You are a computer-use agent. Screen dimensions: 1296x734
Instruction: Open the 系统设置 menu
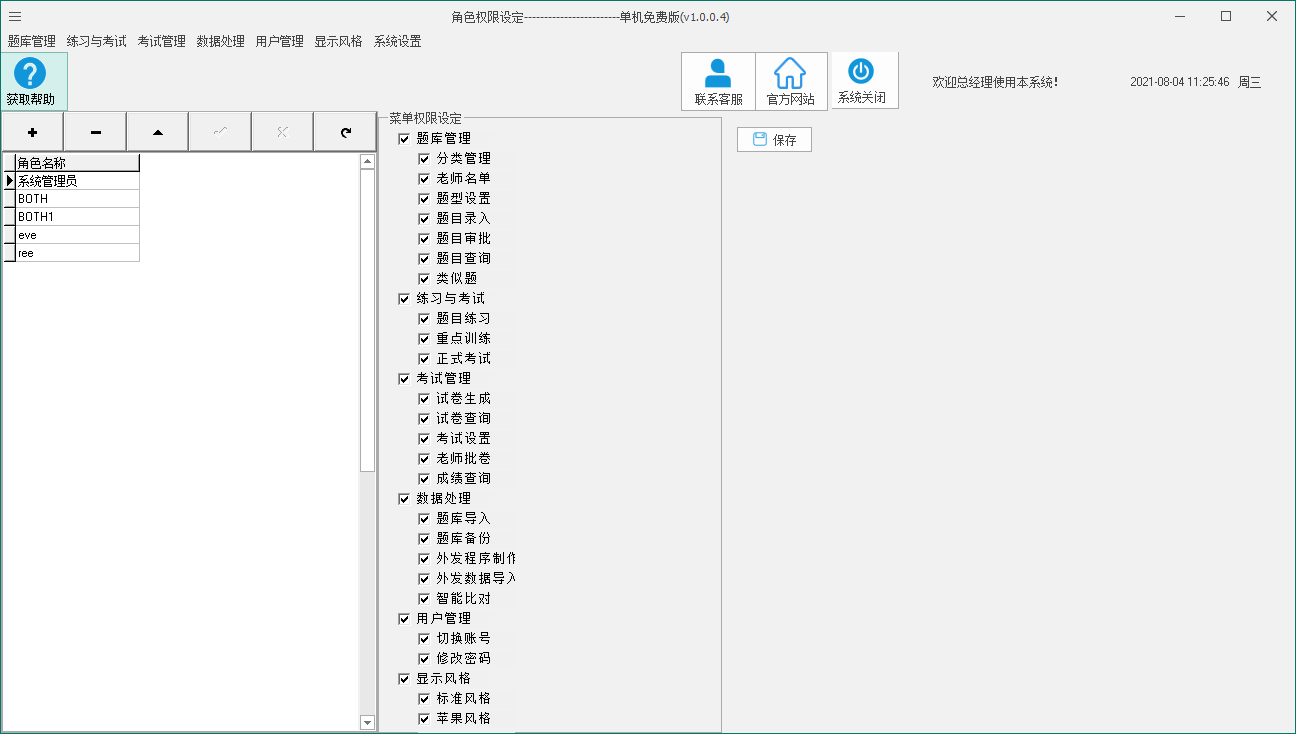(397, 42)
